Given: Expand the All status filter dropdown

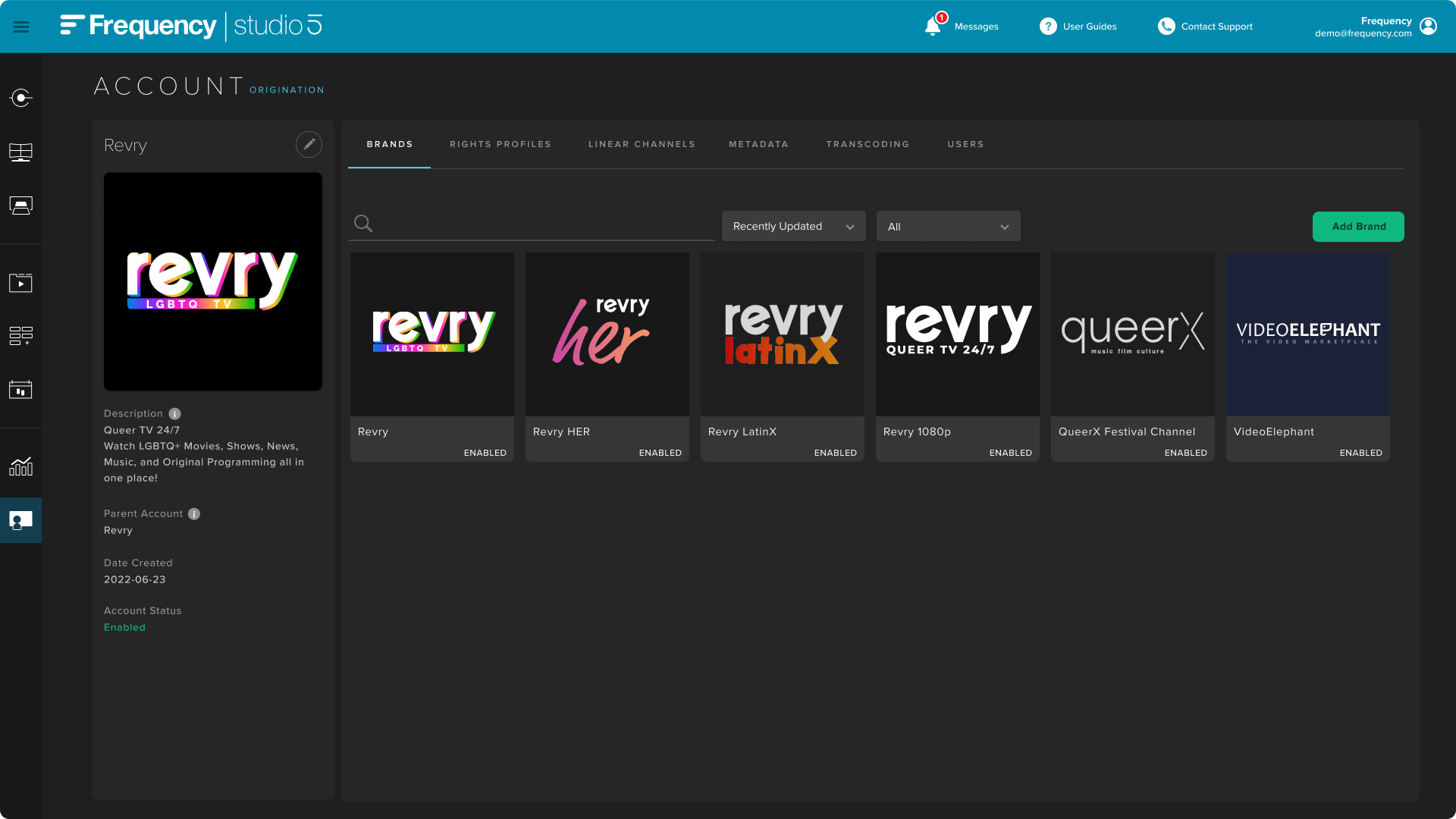Looking at the screenshot, I should point(948,226).
